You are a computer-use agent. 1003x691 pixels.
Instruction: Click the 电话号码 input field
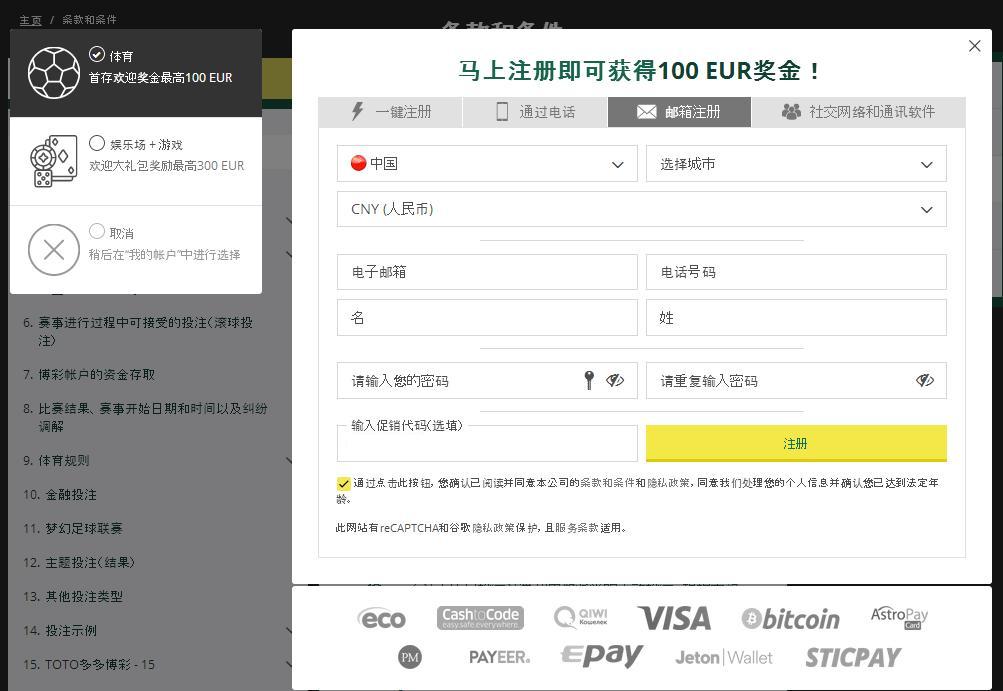(796, 272)
